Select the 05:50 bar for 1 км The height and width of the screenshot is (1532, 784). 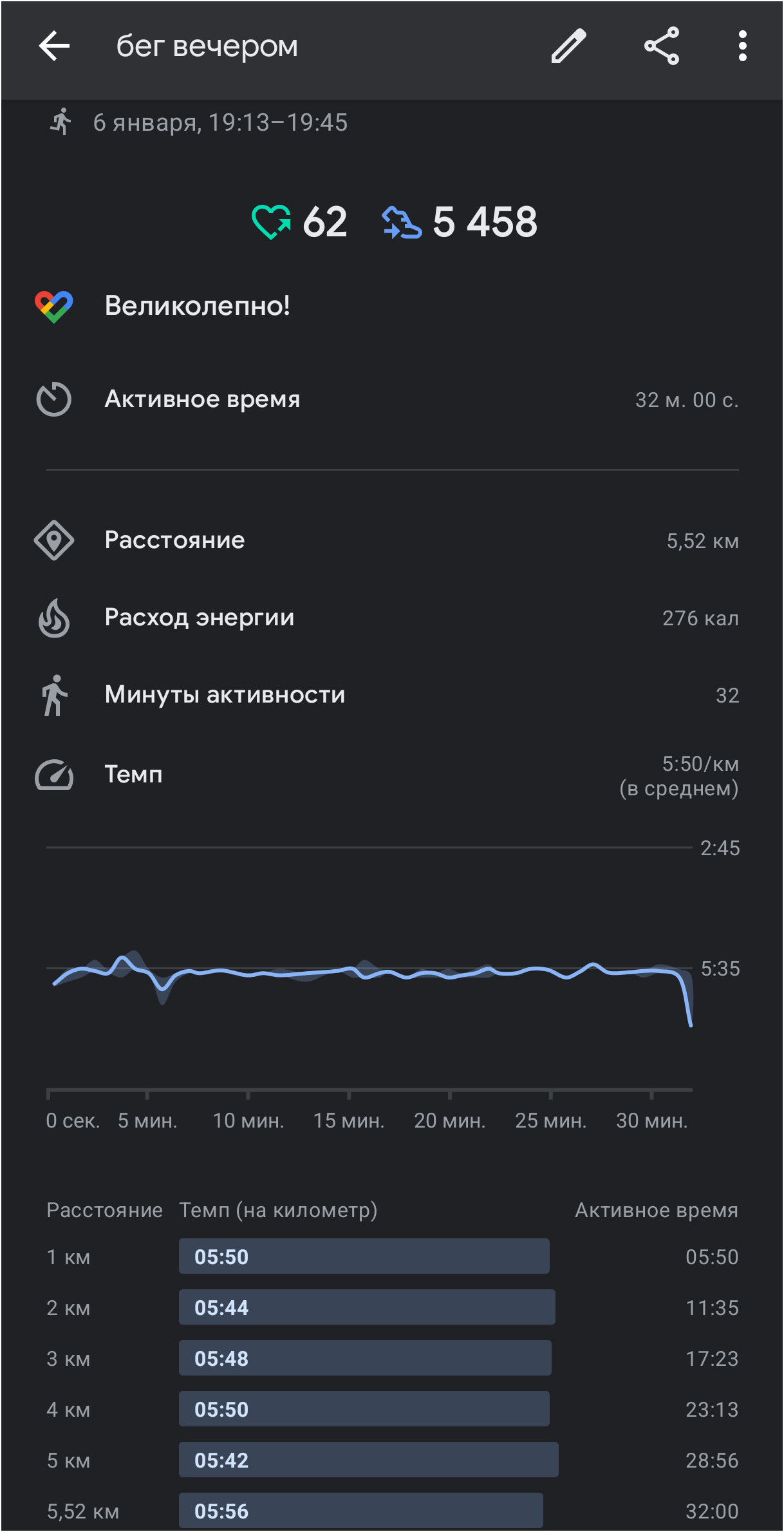tap(364, 1256)
